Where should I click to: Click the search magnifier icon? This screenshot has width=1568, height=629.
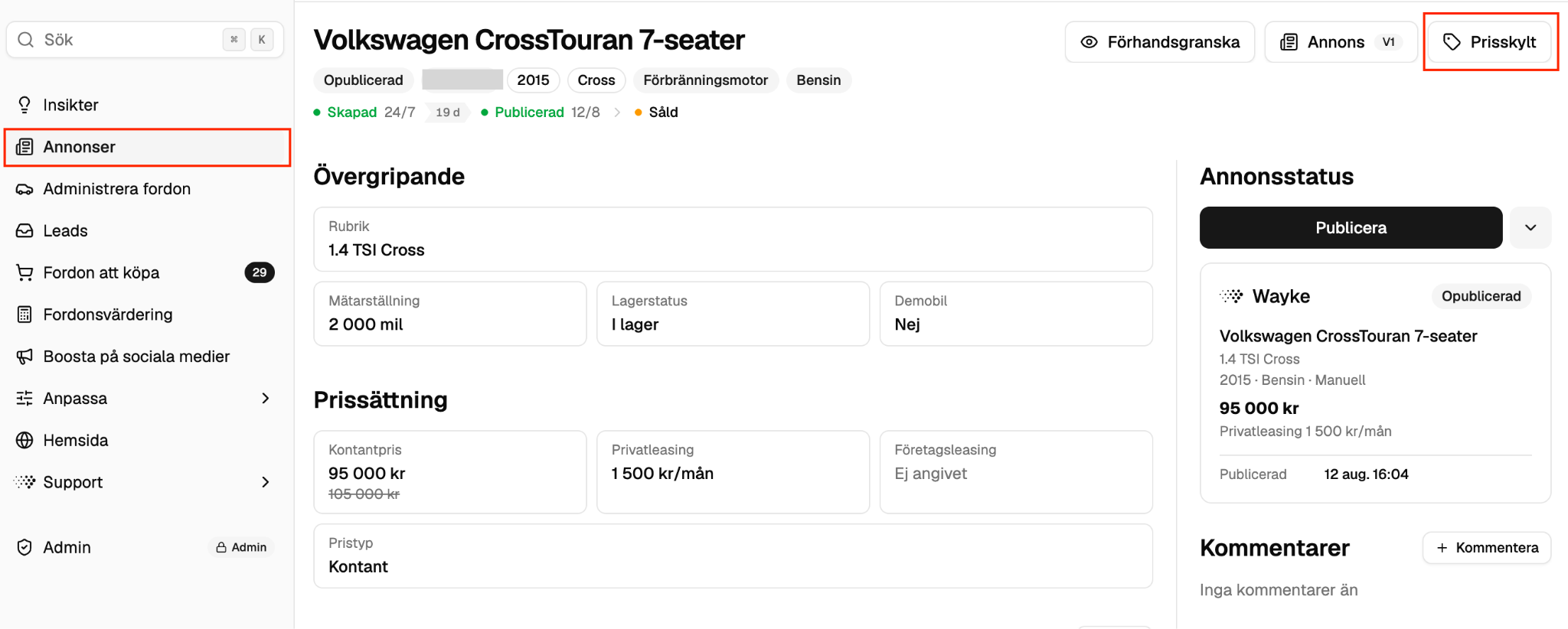pyautogui.click(x=25, y=40)
